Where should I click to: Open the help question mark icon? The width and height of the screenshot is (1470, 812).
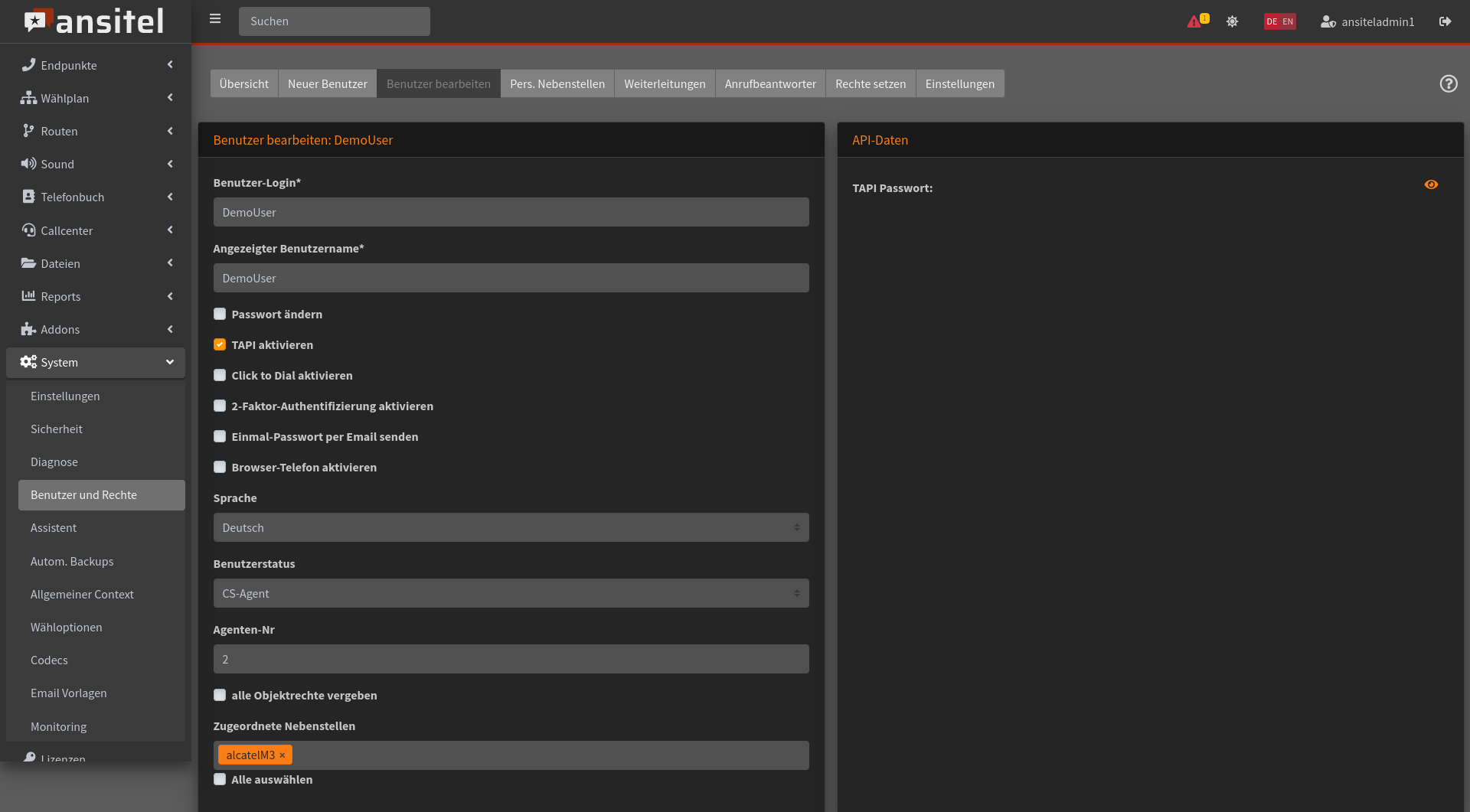click(x=1448, y=83)
